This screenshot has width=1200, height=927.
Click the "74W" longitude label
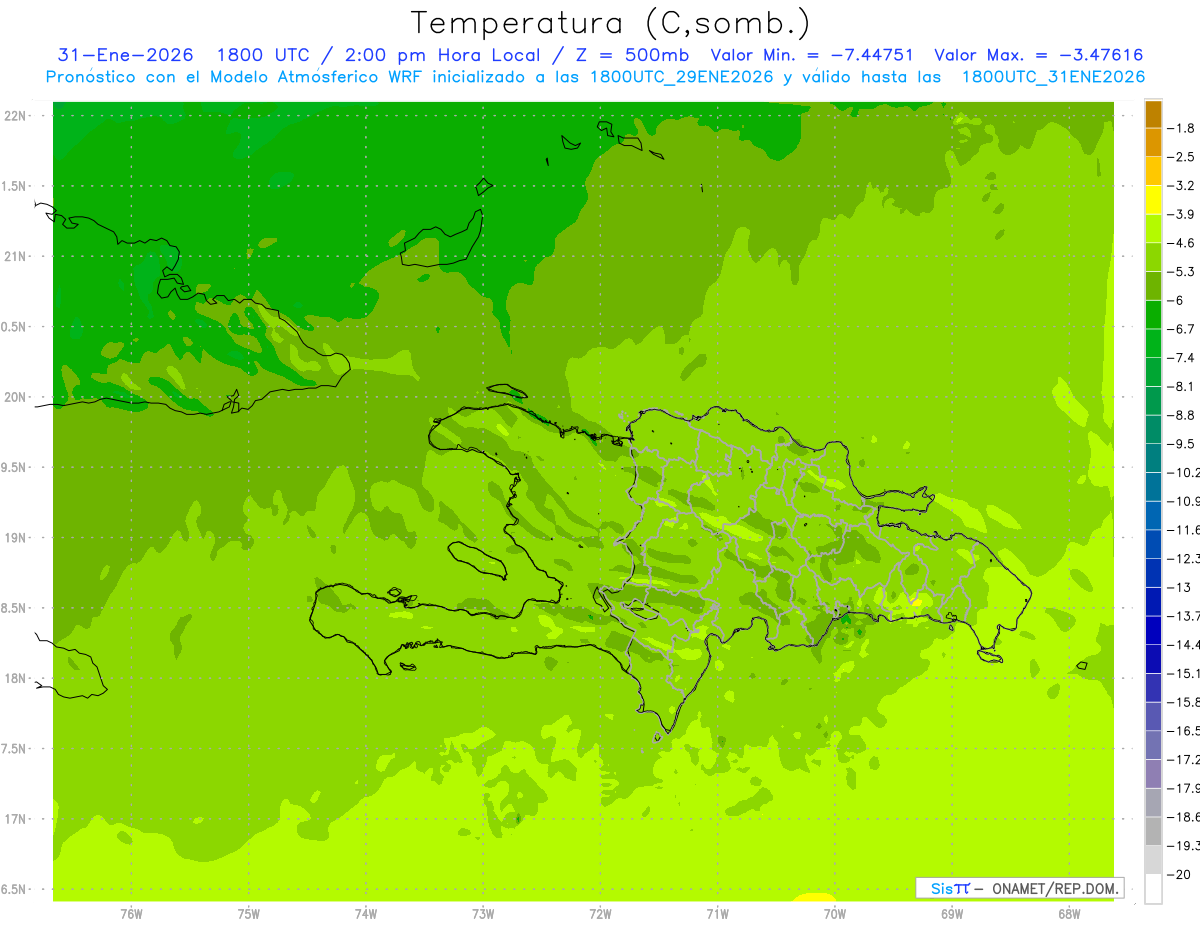pos(366,913)
